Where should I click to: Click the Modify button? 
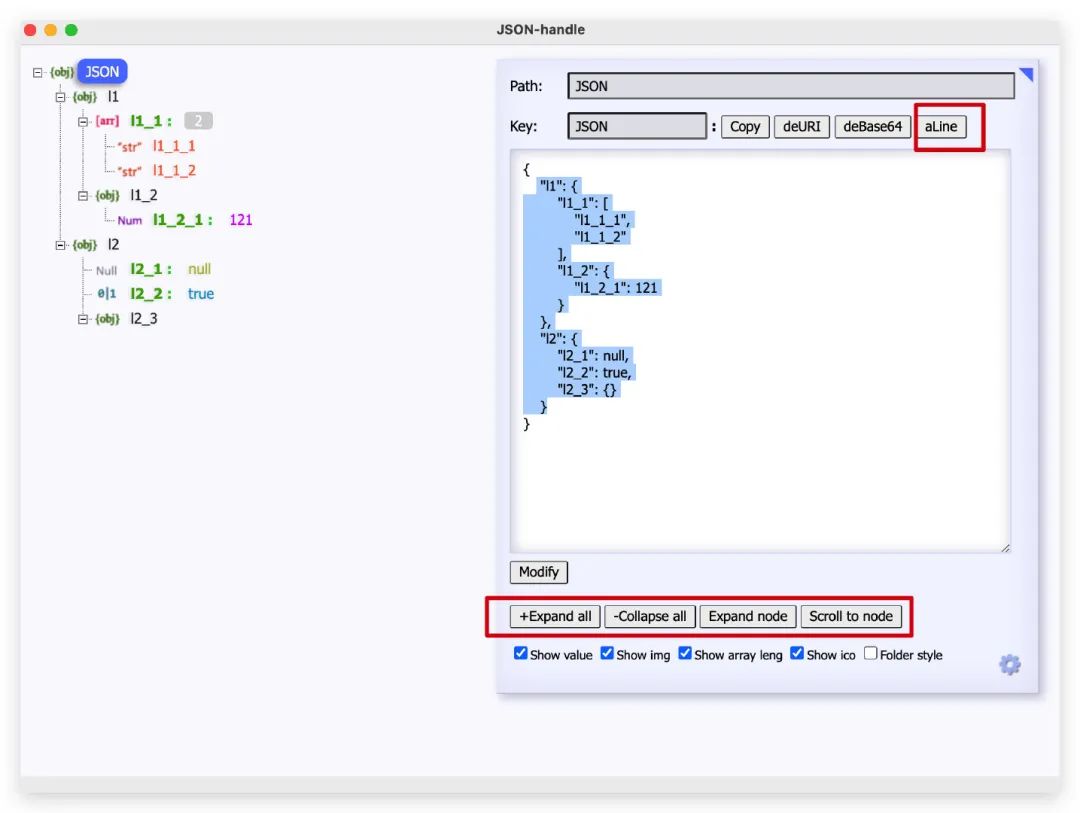point(539,572)
